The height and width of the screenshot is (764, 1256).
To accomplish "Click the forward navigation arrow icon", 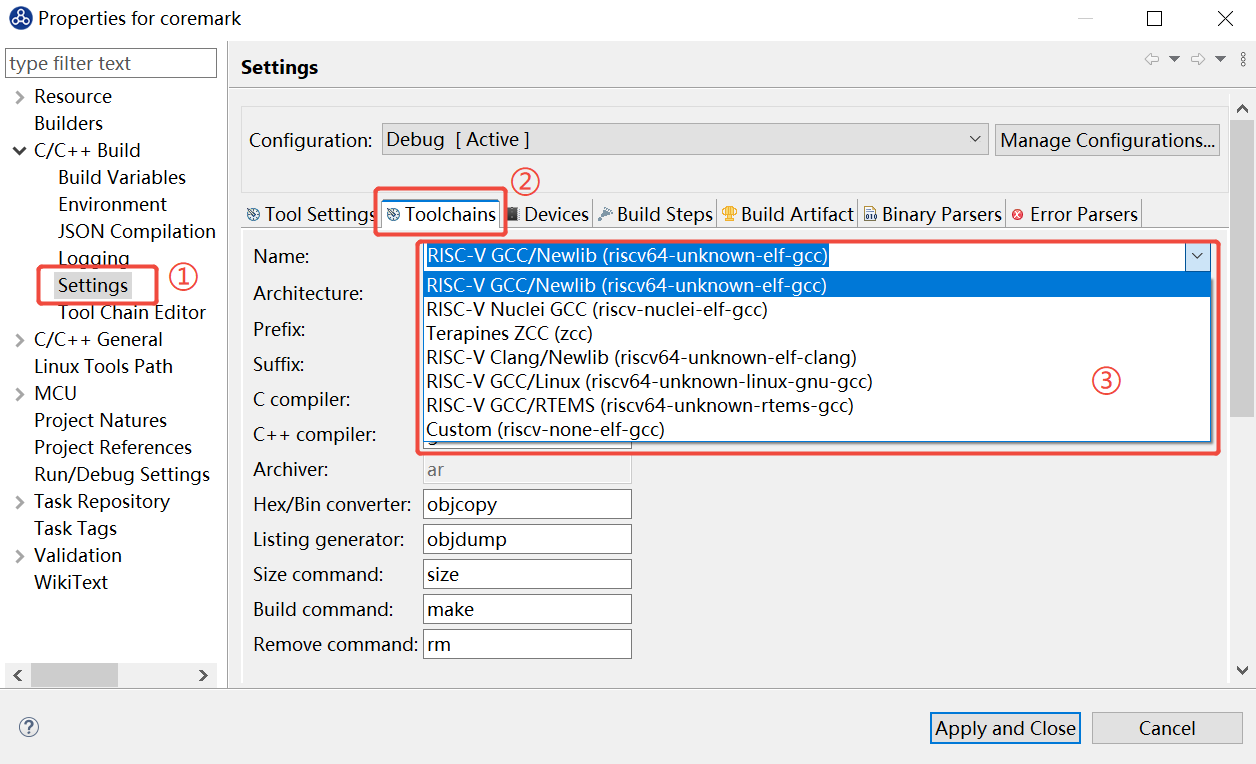I will tap(1198, 60).
